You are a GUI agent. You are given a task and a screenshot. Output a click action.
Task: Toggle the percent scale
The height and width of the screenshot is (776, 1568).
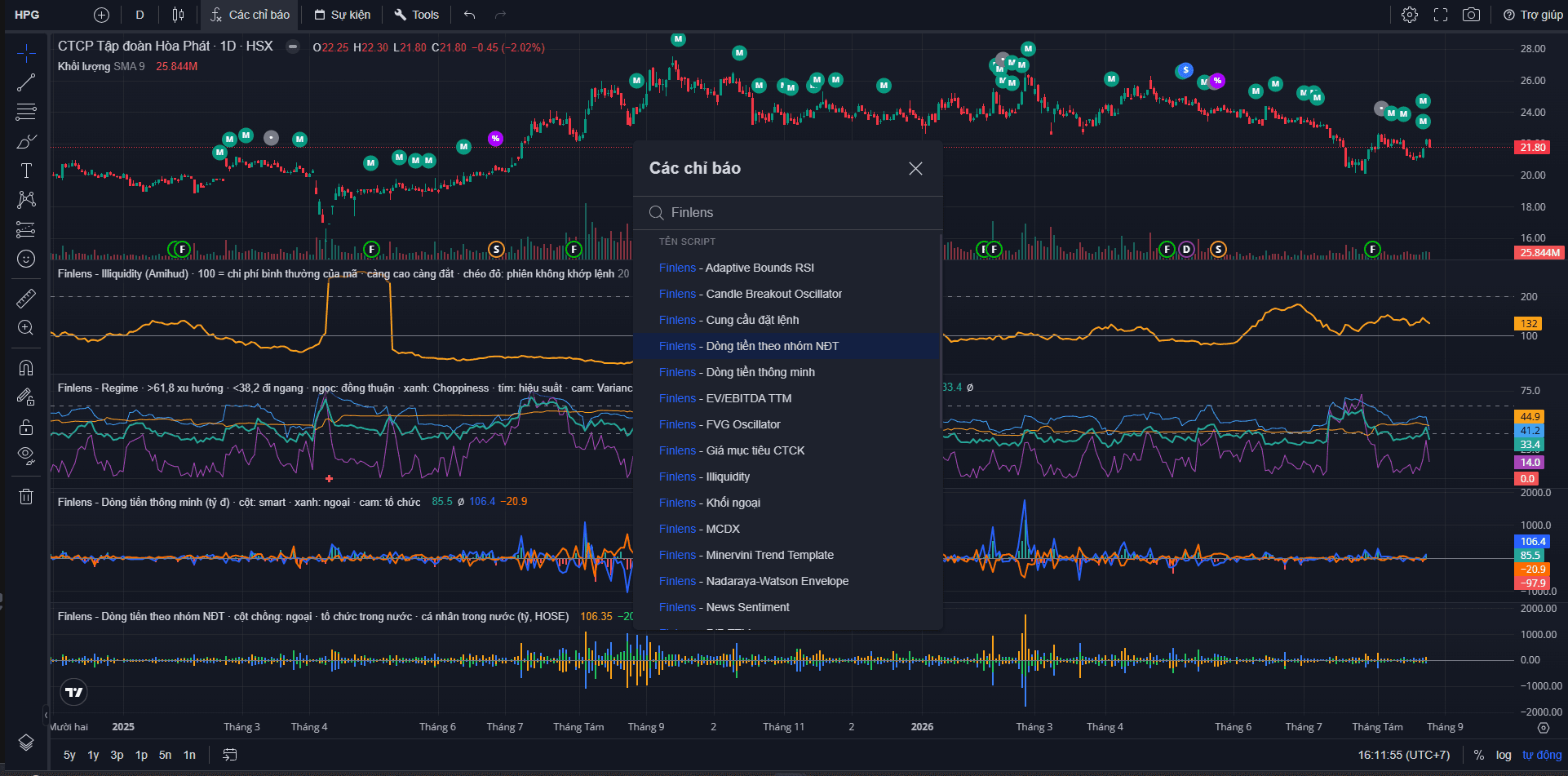(1479, 755)
